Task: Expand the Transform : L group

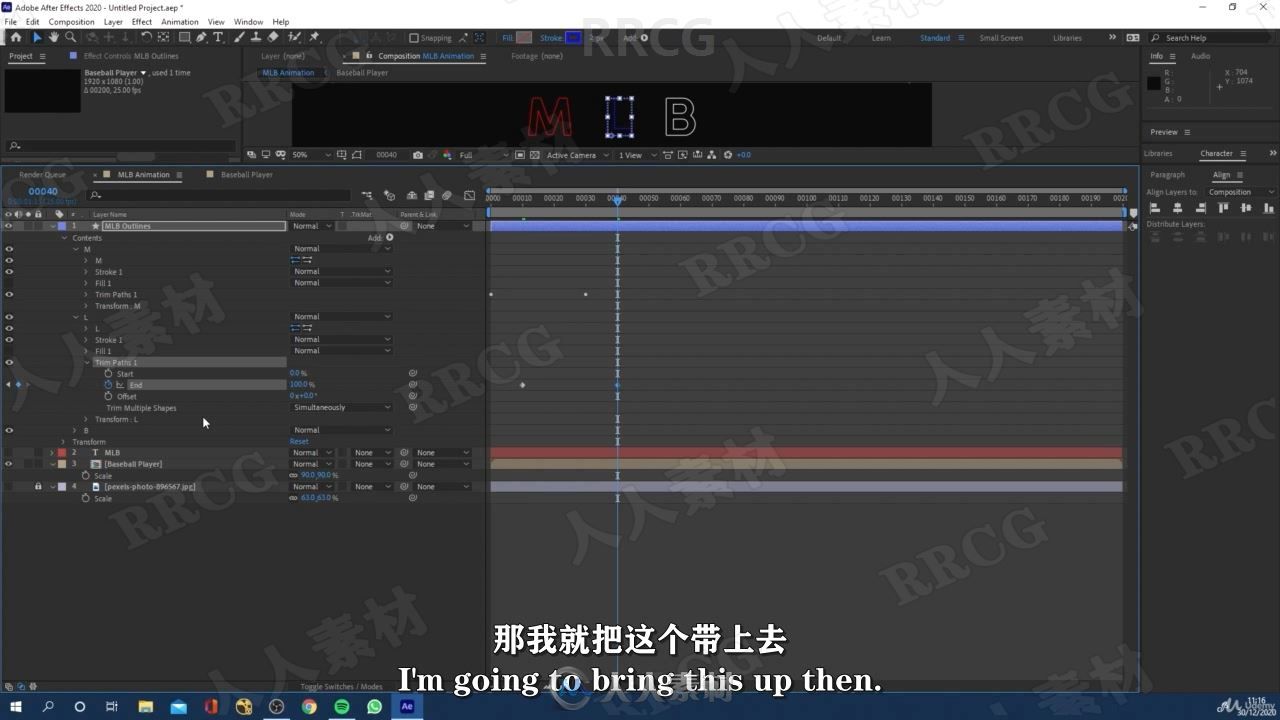Action: [86, 419]
